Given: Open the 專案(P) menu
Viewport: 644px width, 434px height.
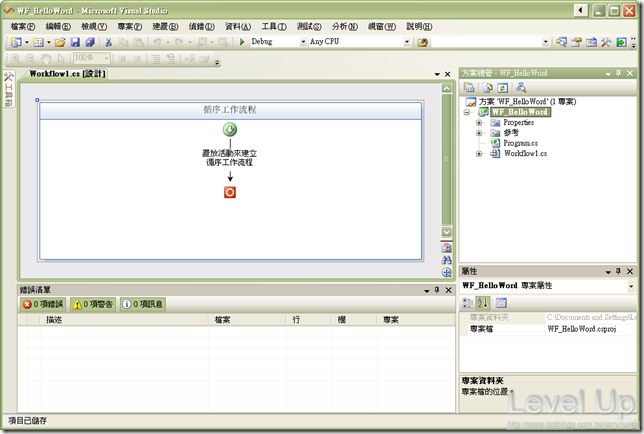Looking at the screenshot, I should coord(130,27).
